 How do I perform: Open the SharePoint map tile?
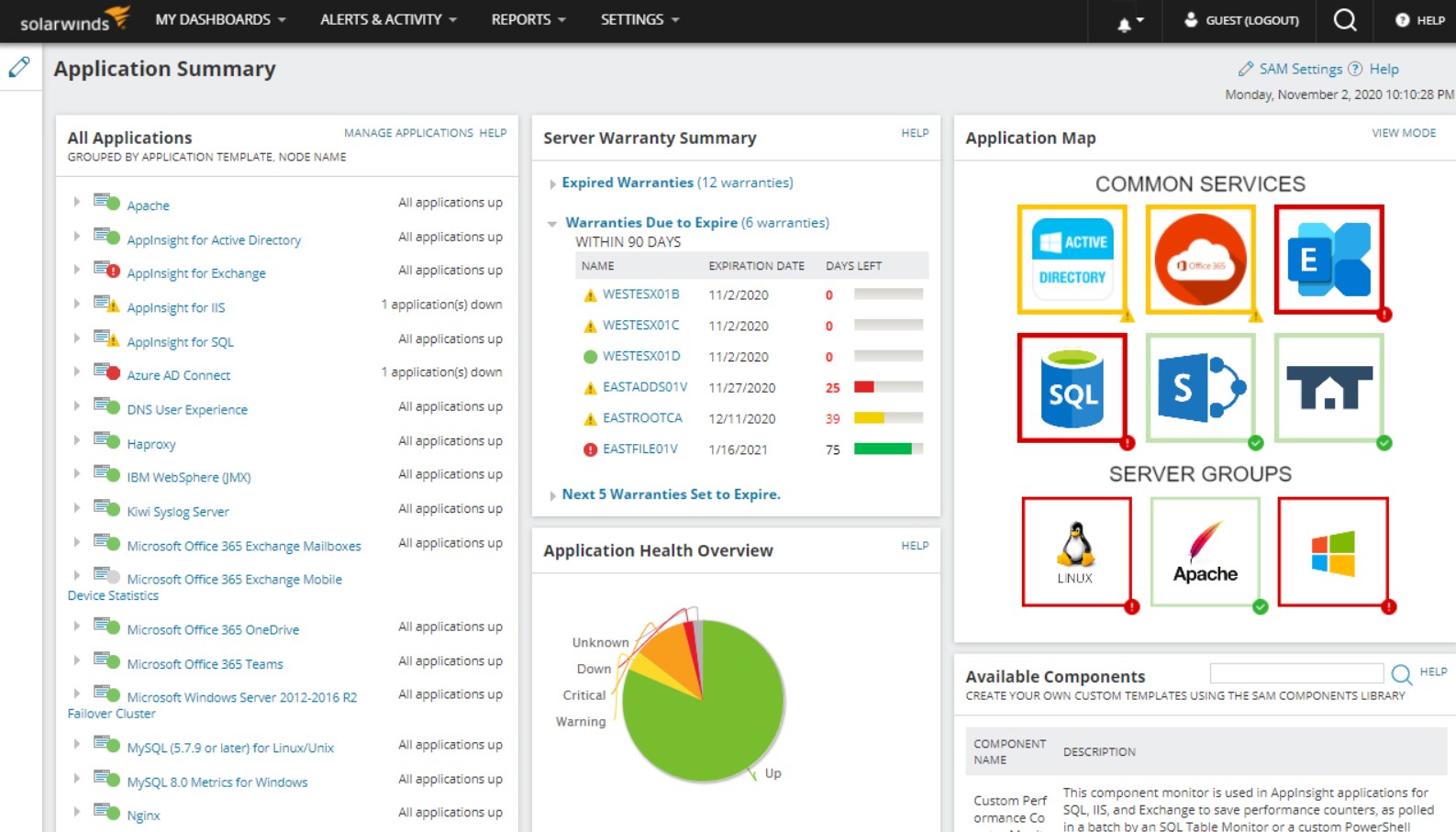[1201, 388]
